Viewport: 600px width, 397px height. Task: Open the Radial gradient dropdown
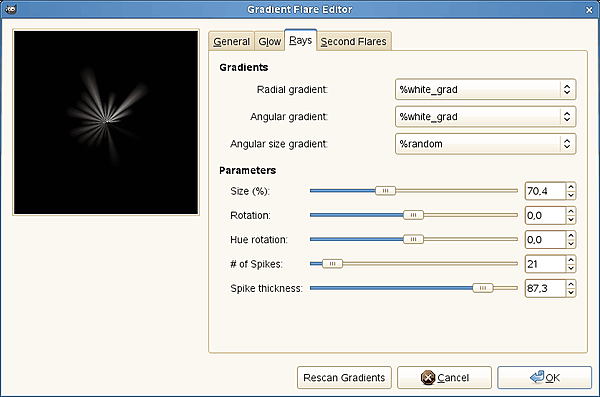485,89
